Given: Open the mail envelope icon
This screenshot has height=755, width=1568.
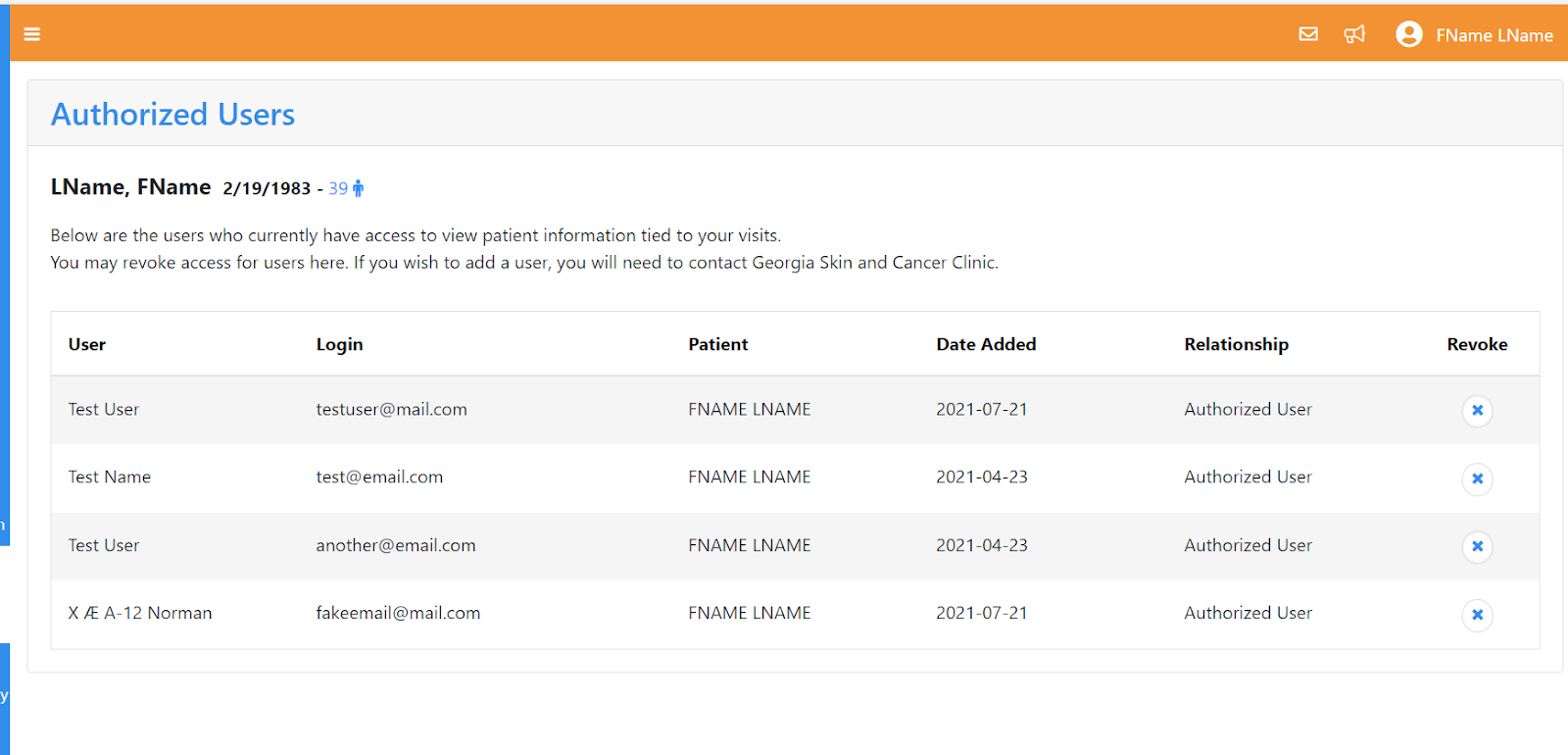Looking at the screenshot, I should [1308, 34].
